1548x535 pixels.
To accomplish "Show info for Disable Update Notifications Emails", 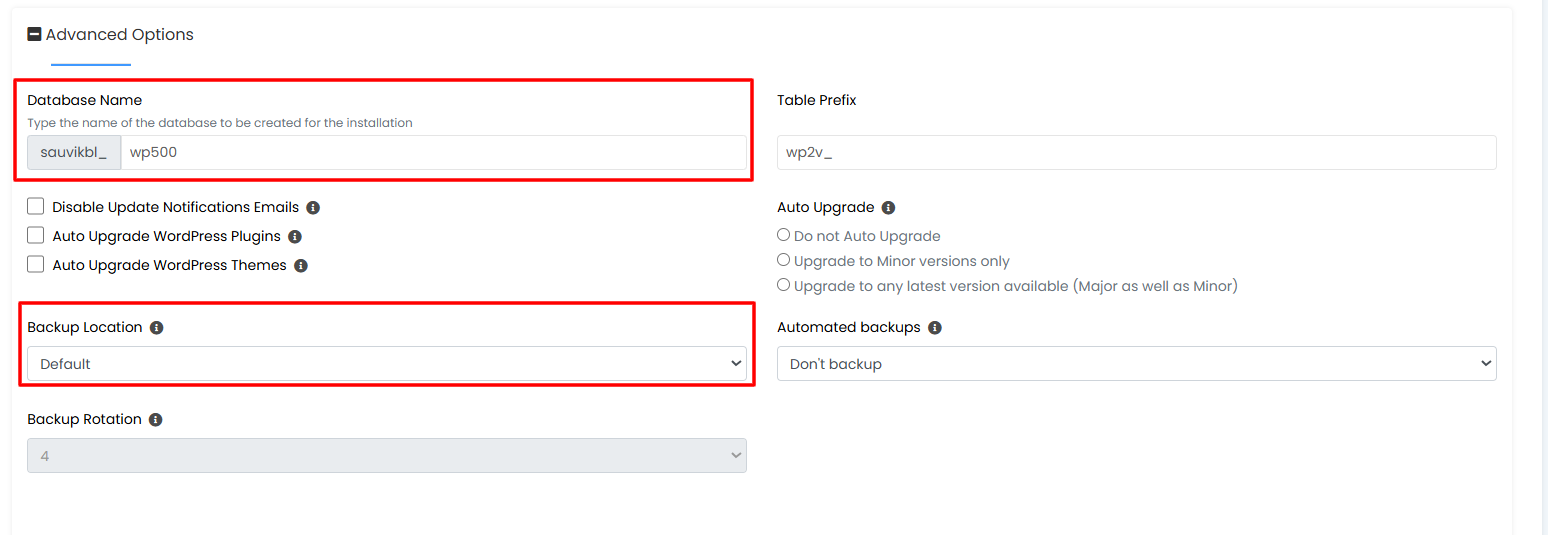I will point(313,208).
